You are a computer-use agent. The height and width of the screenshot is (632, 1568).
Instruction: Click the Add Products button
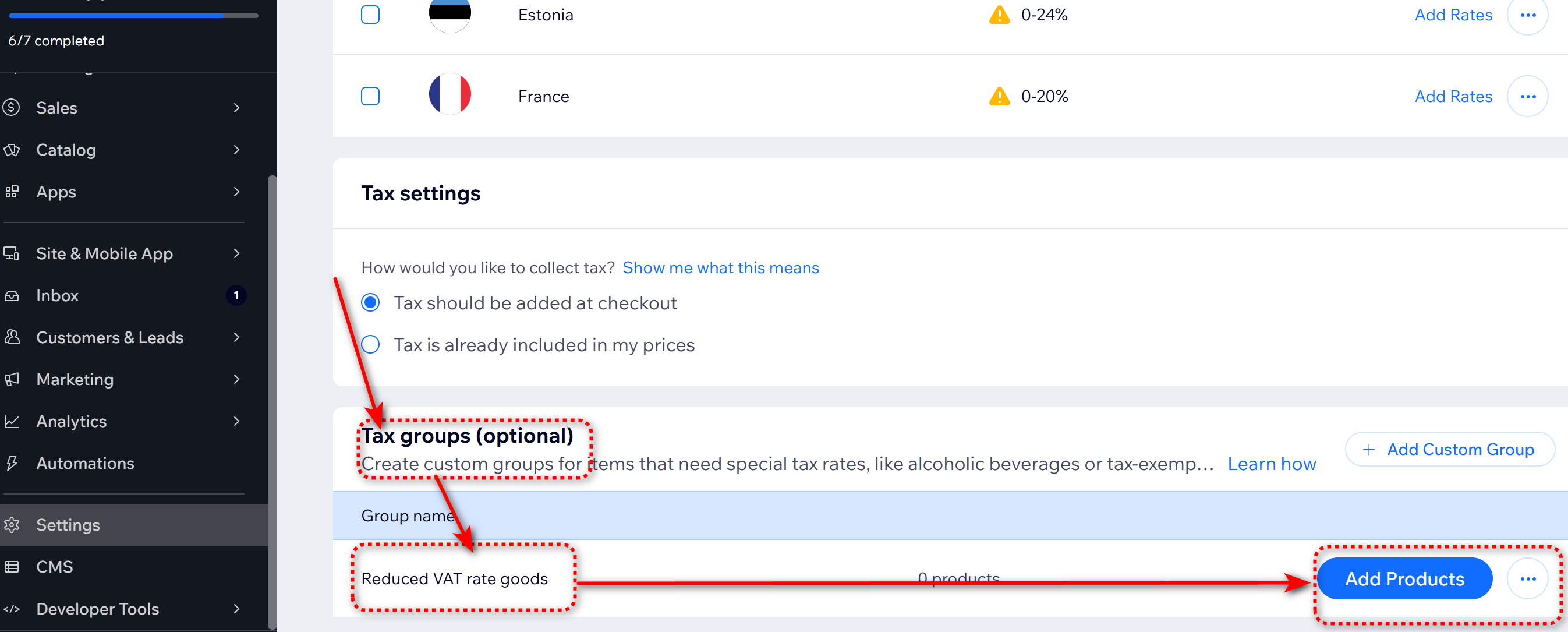pos(1404,578)
